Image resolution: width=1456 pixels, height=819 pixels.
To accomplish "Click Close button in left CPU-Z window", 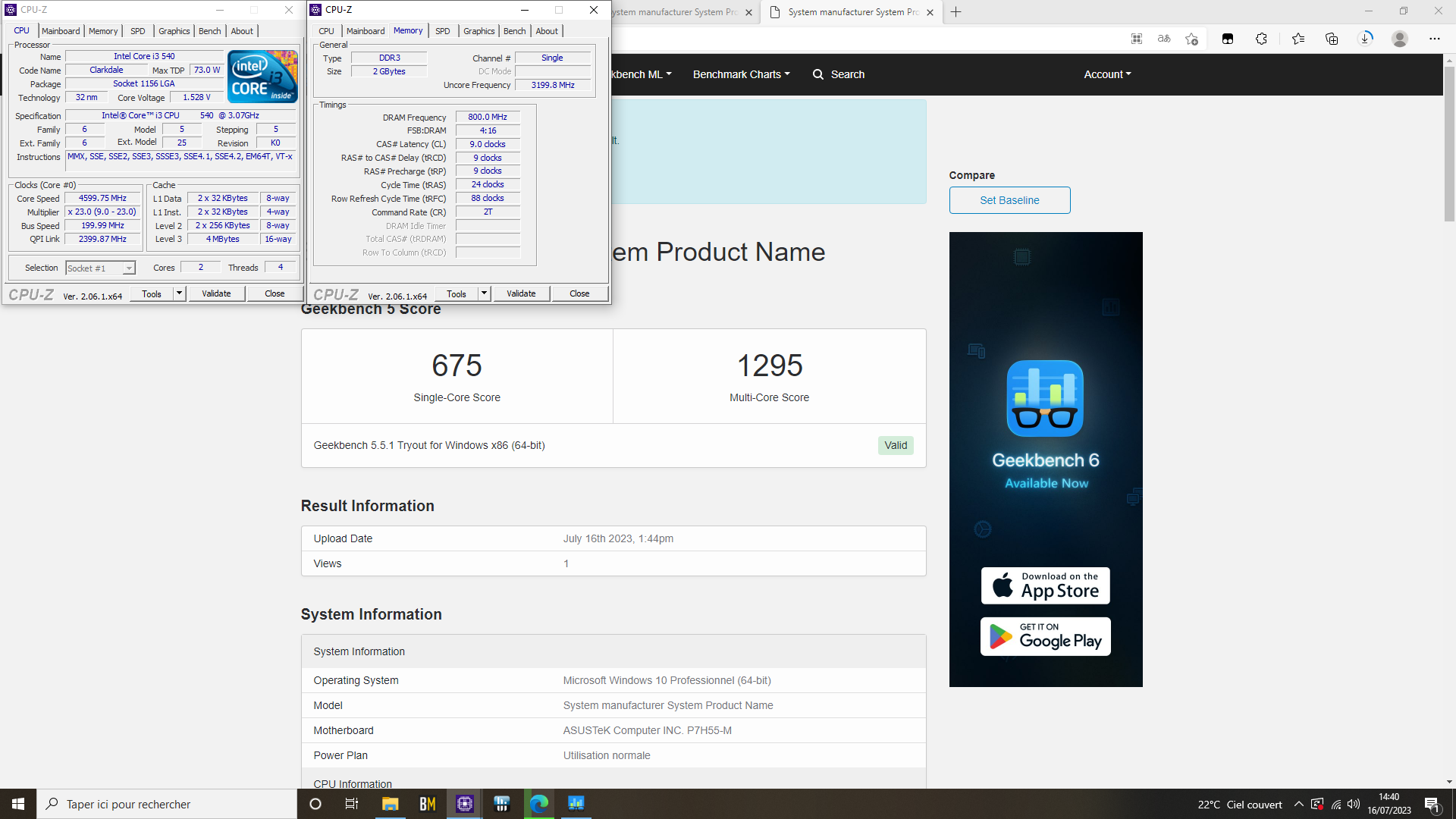I will point(275,293).
